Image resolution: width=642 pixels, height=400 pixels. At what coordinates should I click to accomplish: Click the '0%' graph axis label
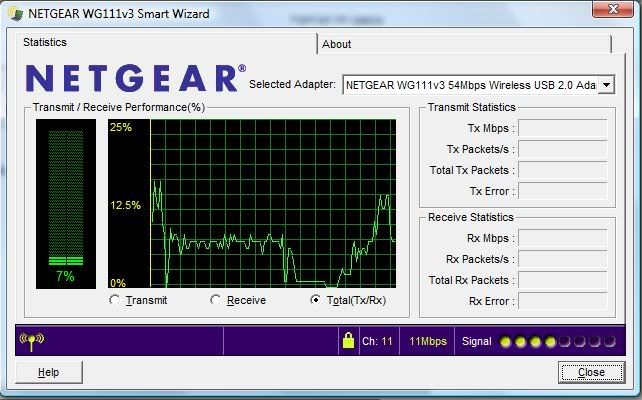pos(118,283)
